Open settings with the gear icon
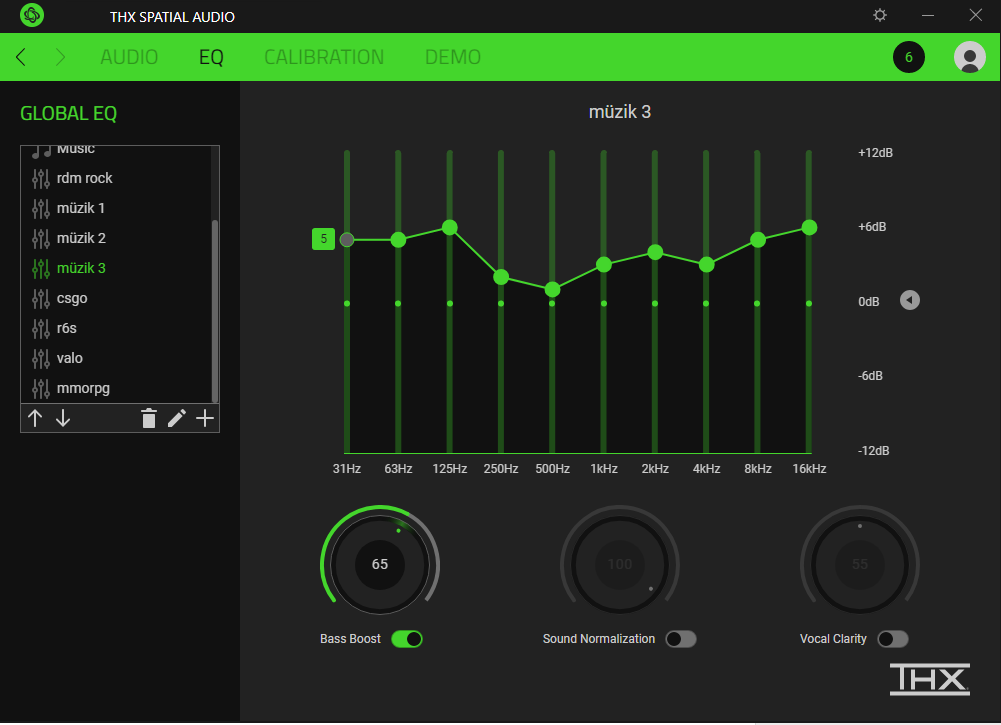Screen dimensions: 1001x725 [880, 15]
